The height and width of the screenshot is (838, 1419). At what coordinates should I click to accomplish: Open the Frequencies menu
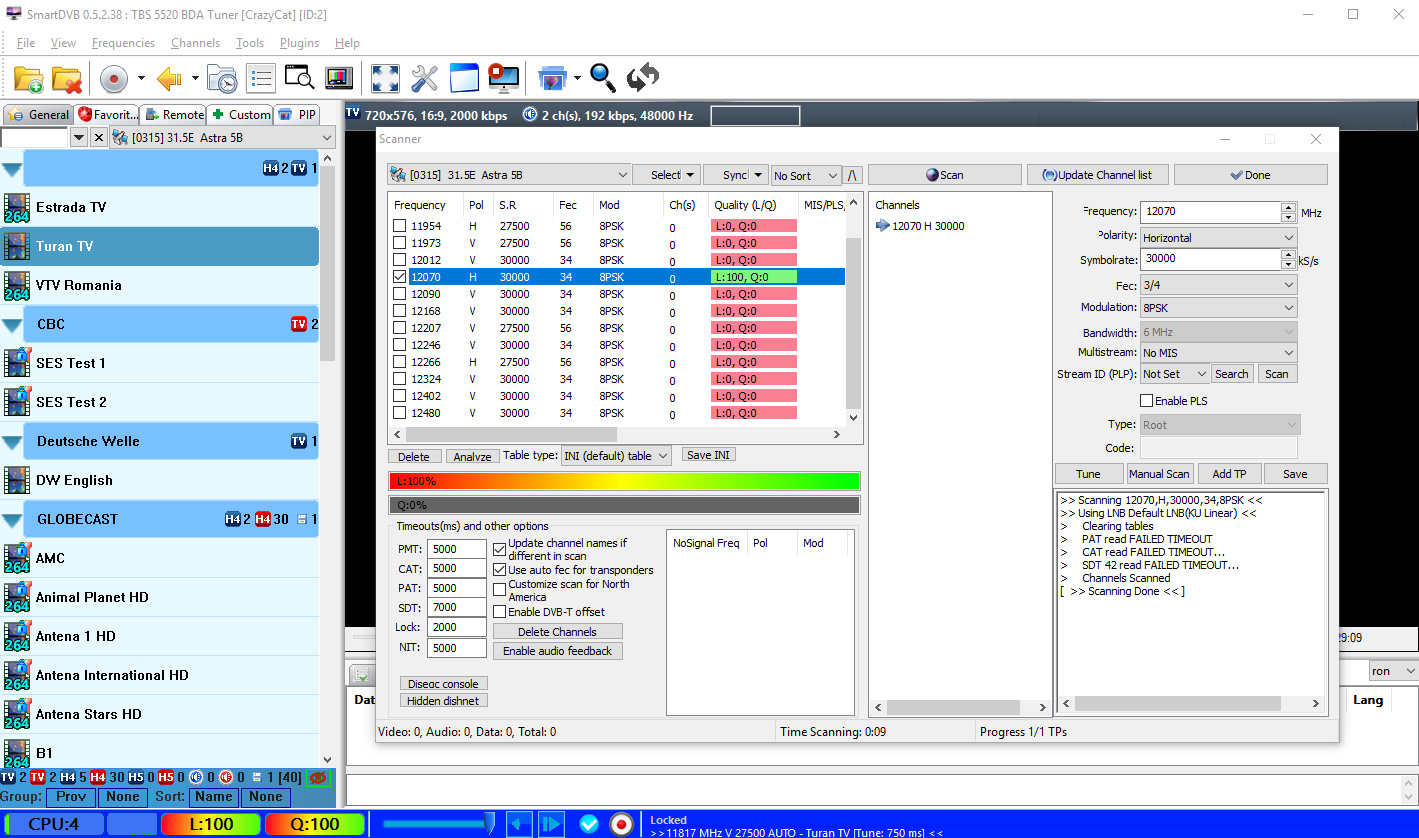123,43
